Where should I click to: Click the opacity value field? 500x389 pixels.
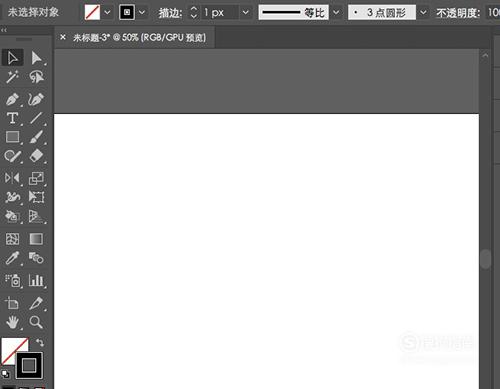(493, 13)
